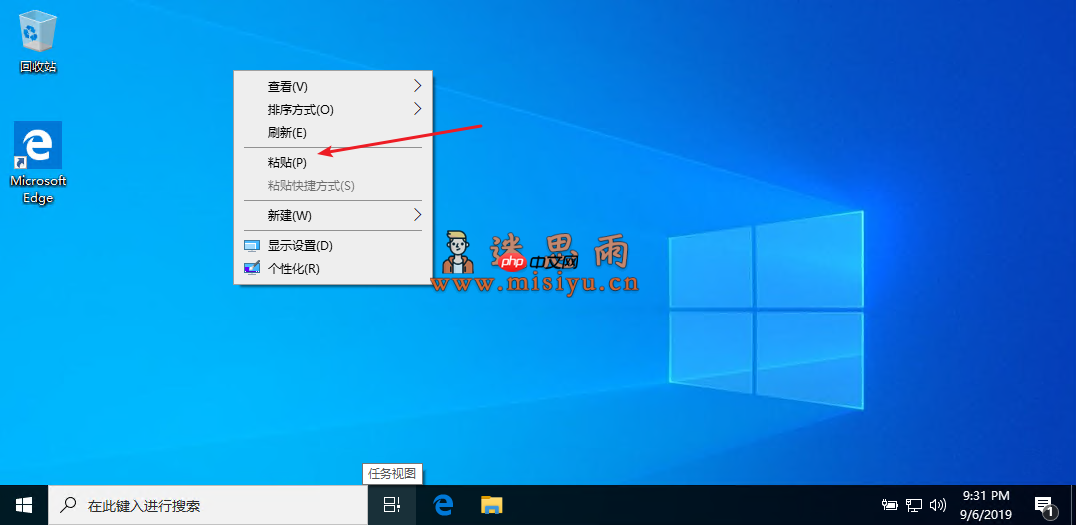Open the network tray icon
The width and height of the screenshot is (1076, 525).
coord(913,506)
